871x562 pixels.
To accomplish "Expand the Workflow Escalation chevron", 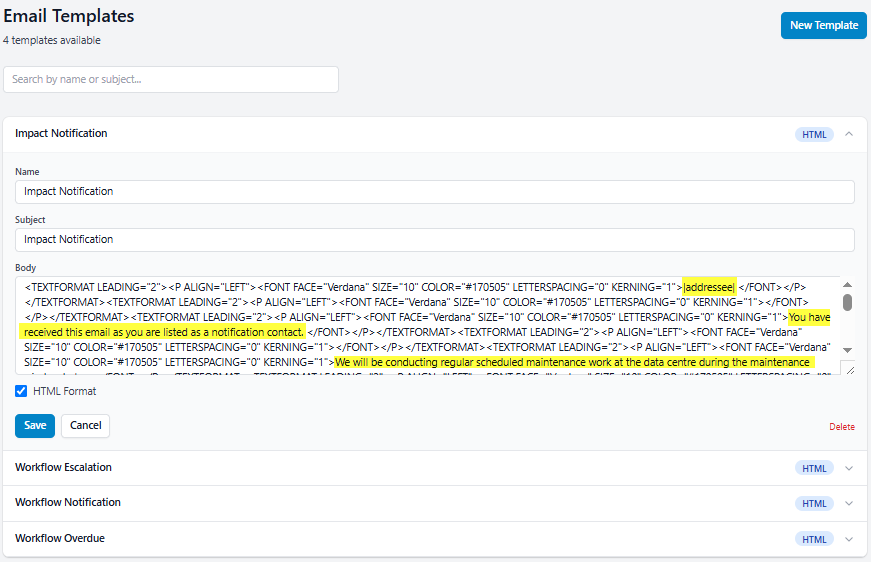I will (849, 468).
